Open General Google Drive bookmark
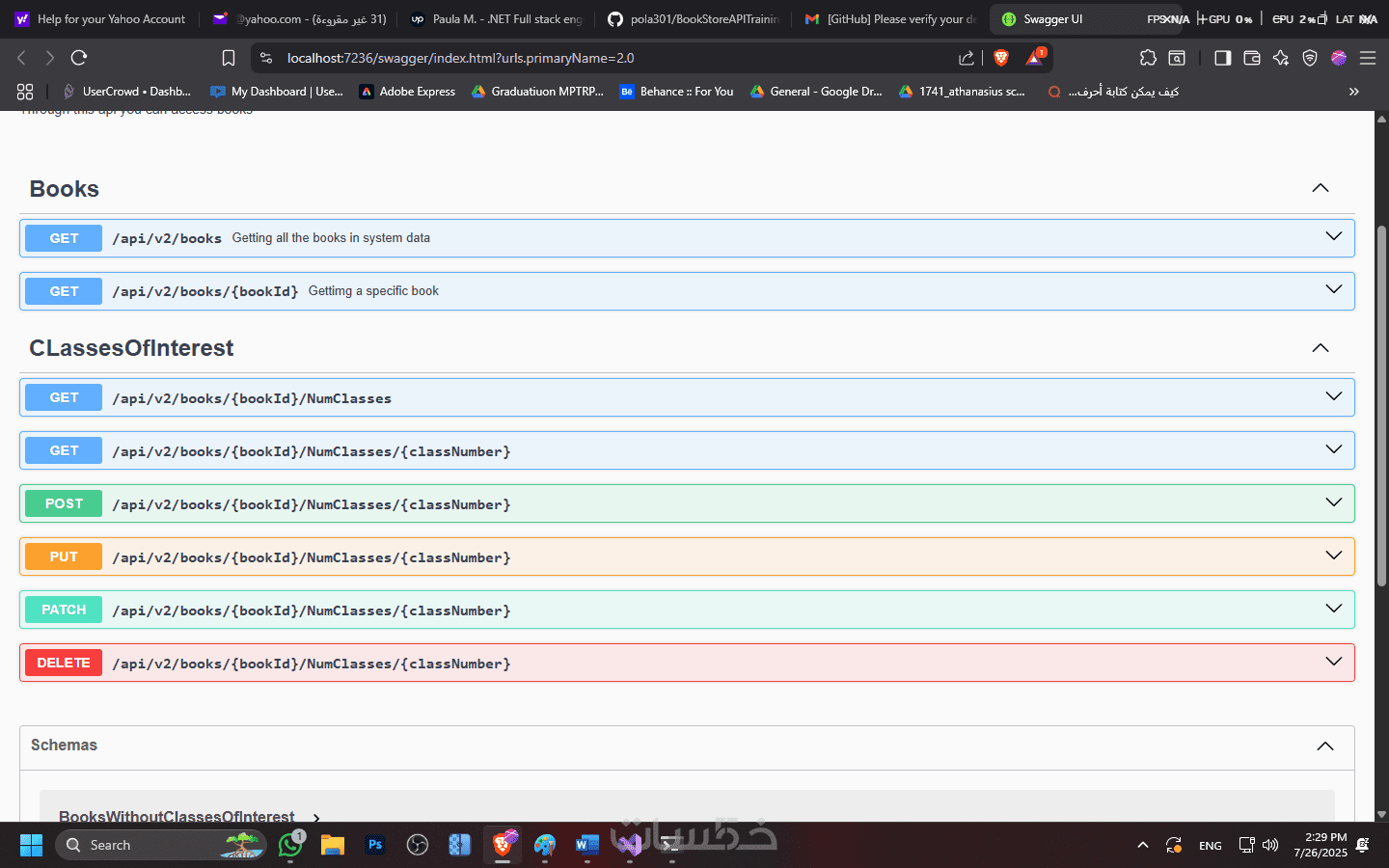1389x868 pixels. click(816, 92)
